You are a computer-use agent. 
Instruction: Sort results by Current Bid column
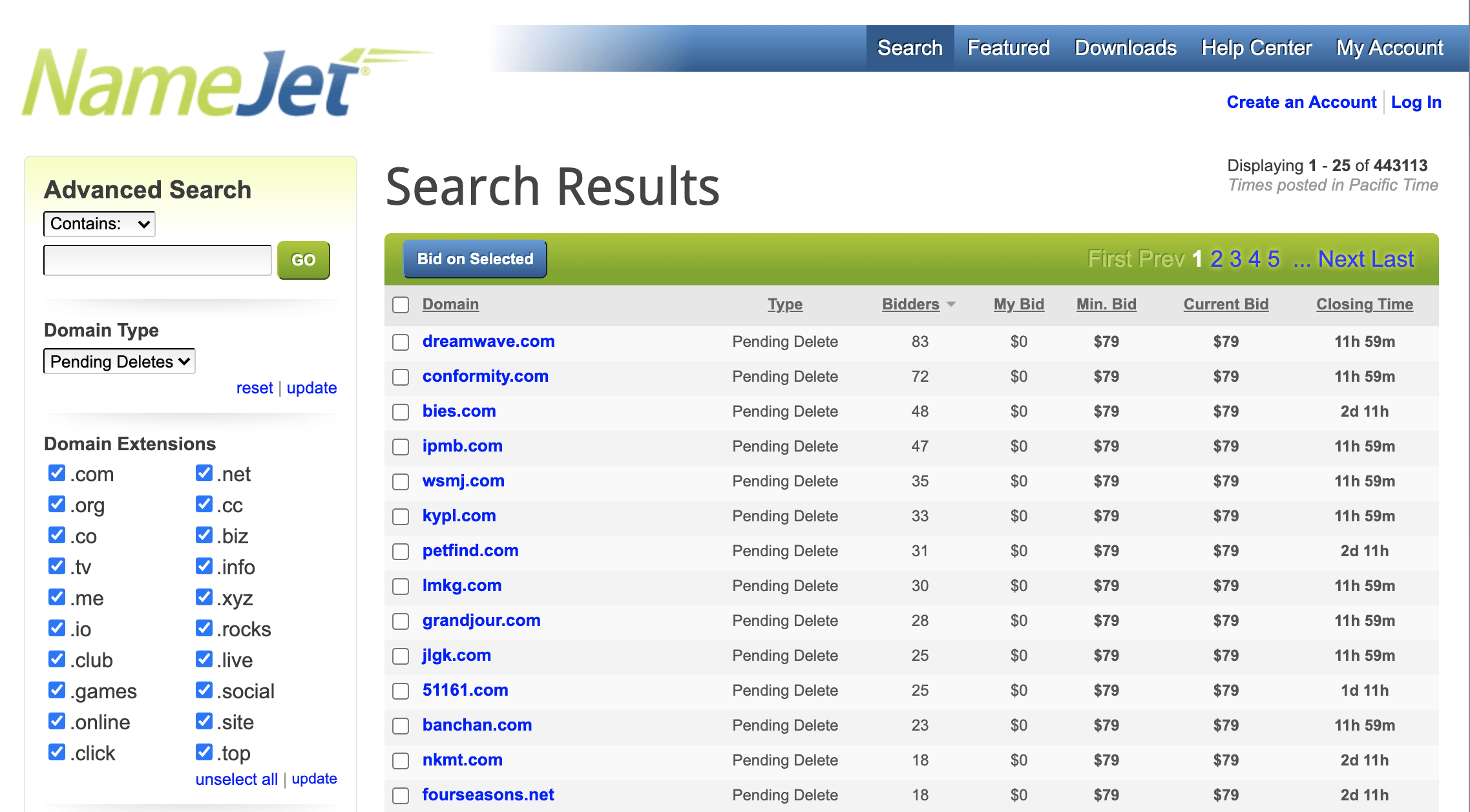(x=1226, y=304)
